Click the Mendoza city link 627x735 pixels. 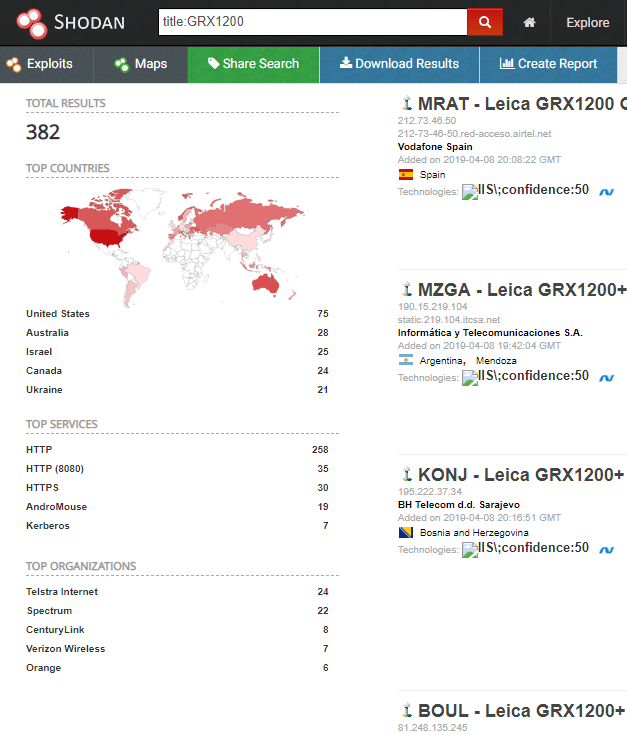coord(496,360)
